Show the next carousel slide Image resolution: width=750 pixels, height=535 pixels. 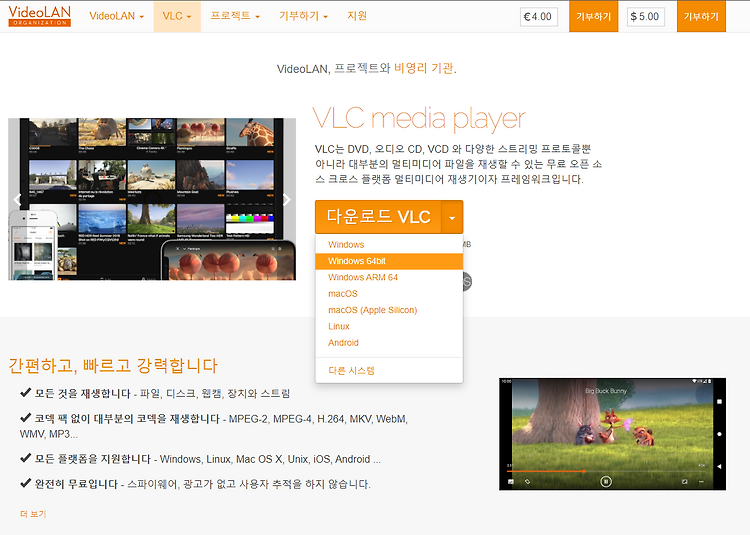pyautogui.click(x=287, y=199)
